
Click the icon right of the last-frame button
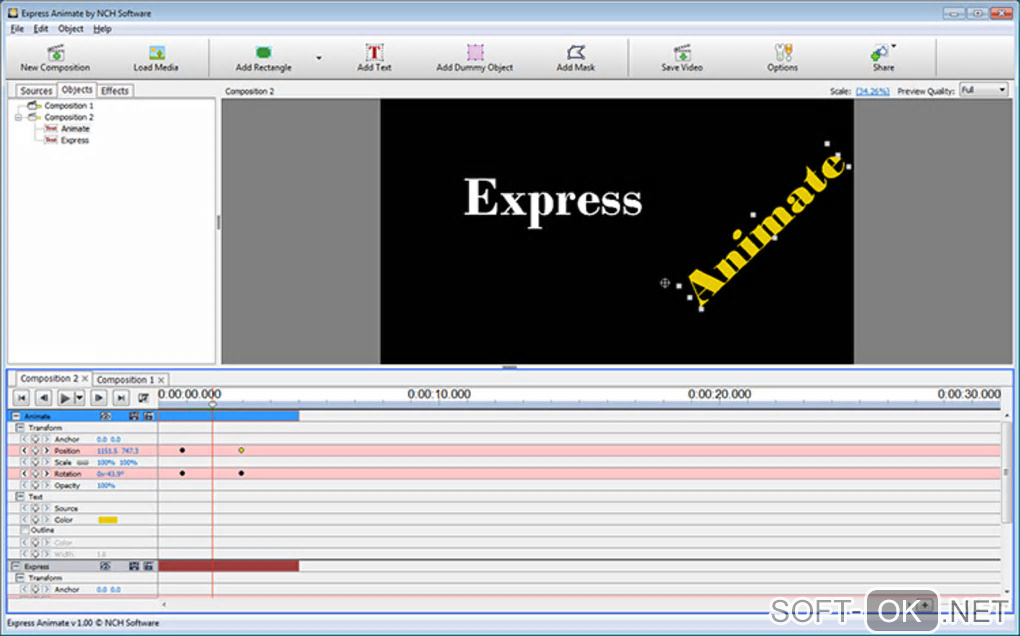(x=143, y=397)
